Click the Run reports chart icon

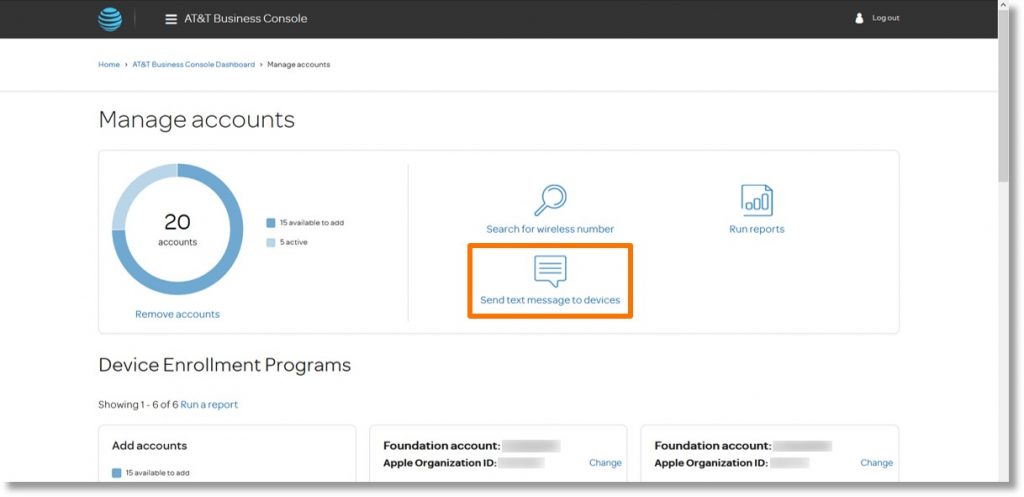tap(756, 200)
